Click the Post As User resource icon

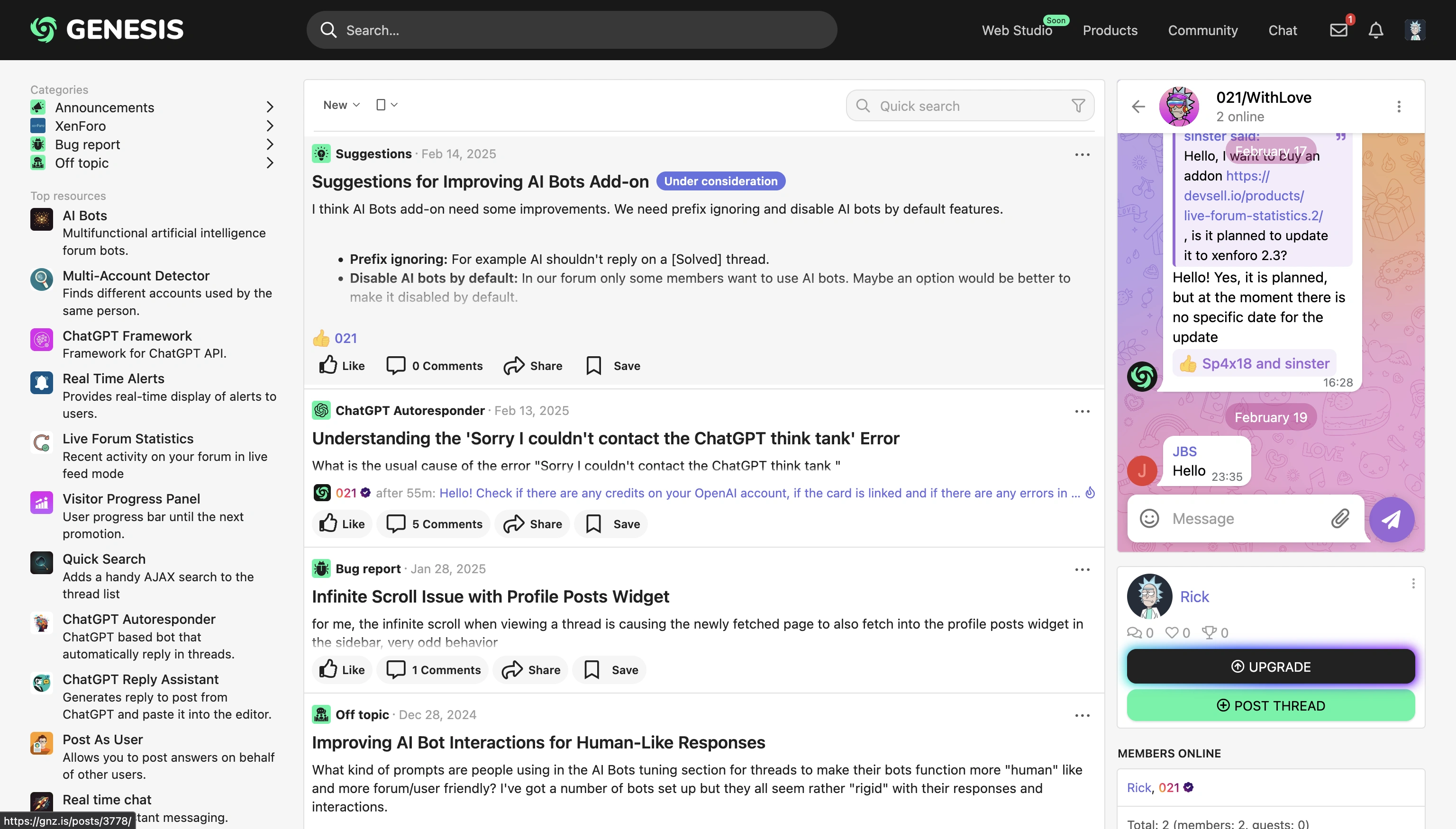pyautogui.click(x=42, y=744)
